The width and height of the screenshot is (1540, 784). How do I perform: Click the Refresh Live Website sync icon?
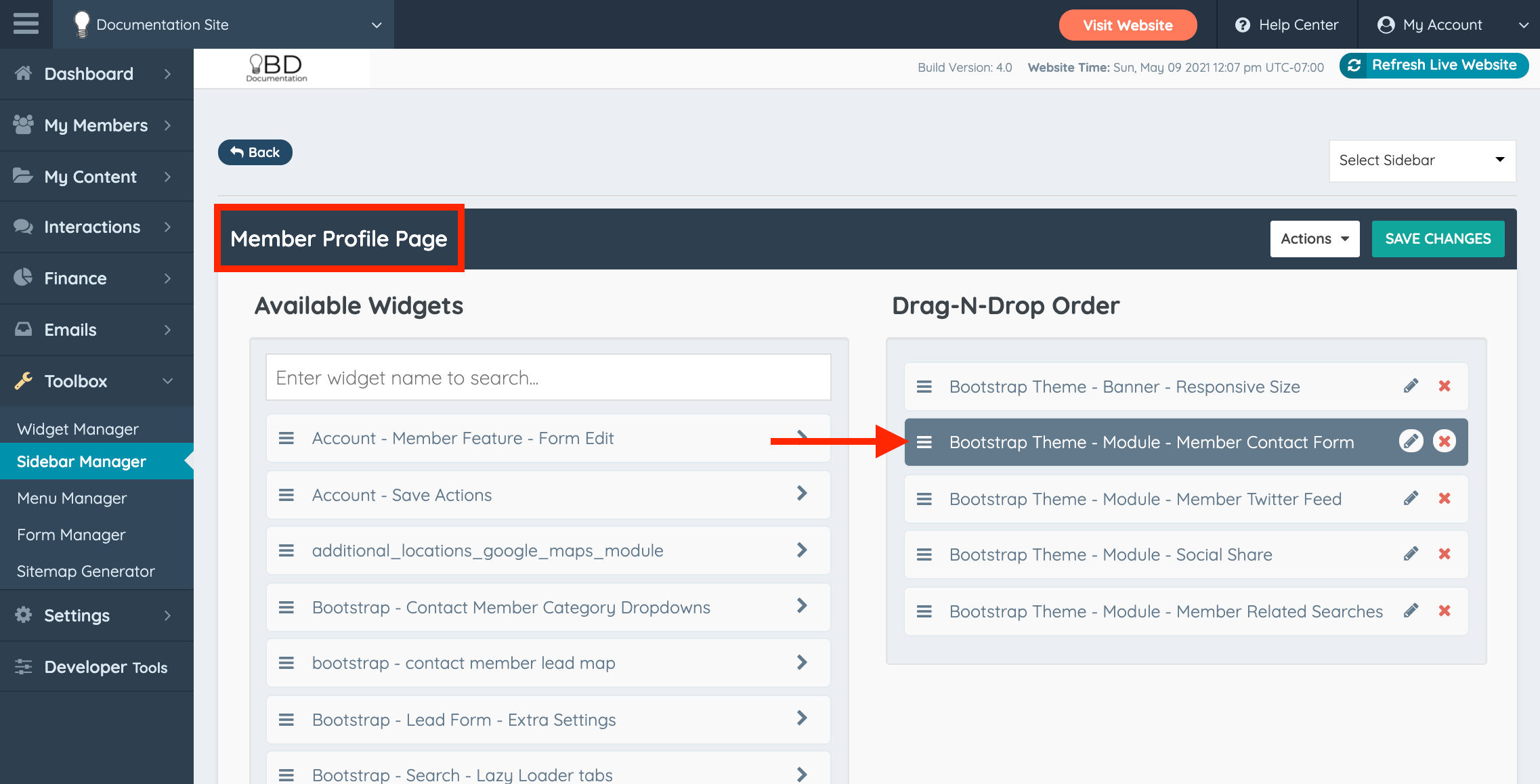point(1354,65)
